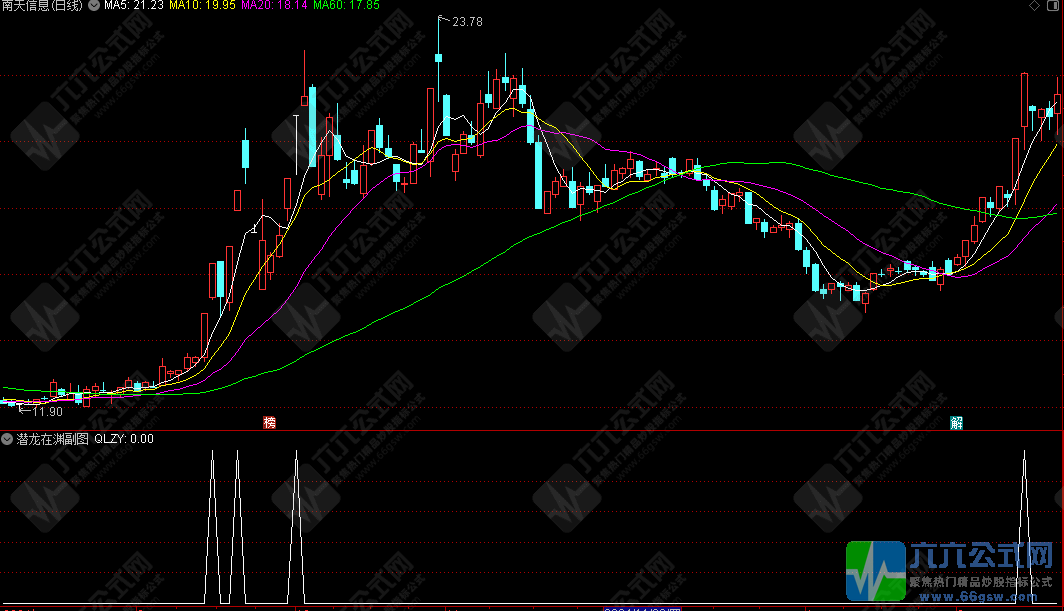Click the QLZY: 0.00 value label
Screen dimensions: 1064x611
pos(124,438)
